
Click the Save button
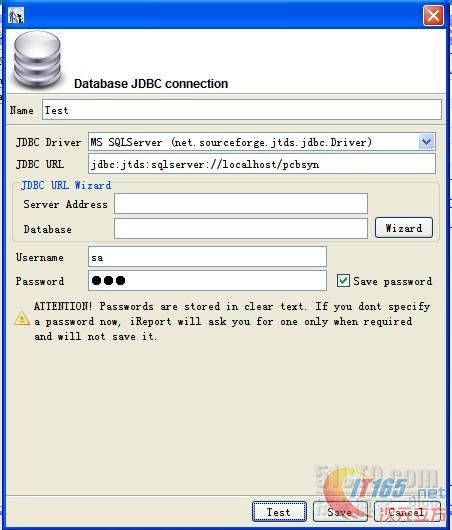340,512
